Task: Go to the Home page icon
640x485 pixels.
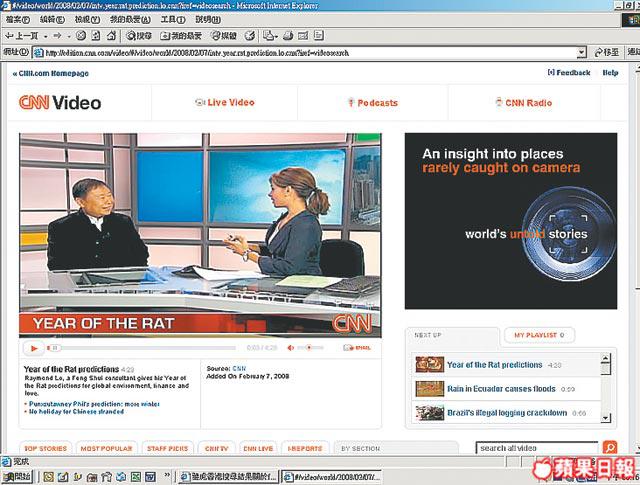Action: pyautogui.click(x=111, y=36)
